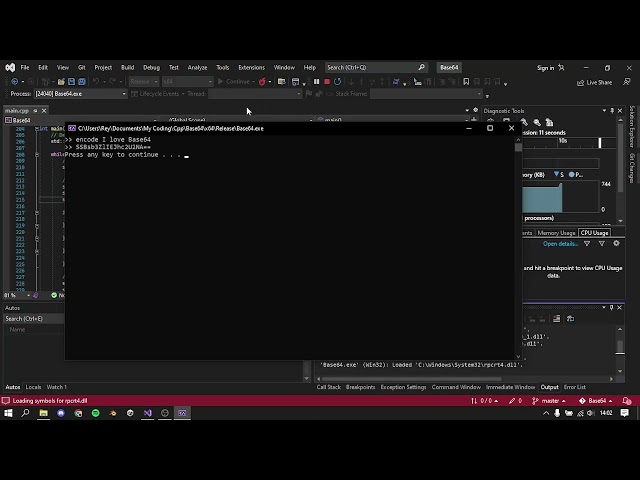Open the x64 platform dropdown

(x=187, y=82)
